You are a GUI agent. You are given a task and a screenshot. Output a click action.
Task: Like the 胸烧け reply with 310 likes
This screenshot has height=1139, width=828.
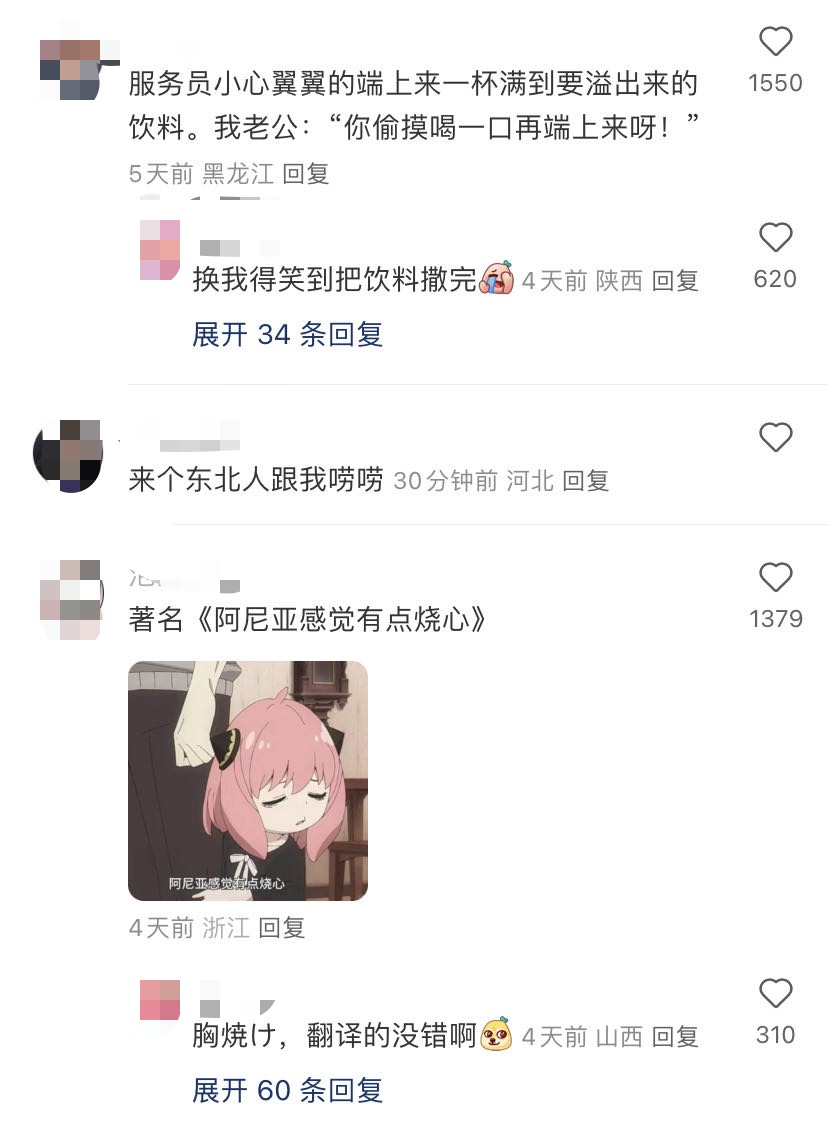coord(775,993)
